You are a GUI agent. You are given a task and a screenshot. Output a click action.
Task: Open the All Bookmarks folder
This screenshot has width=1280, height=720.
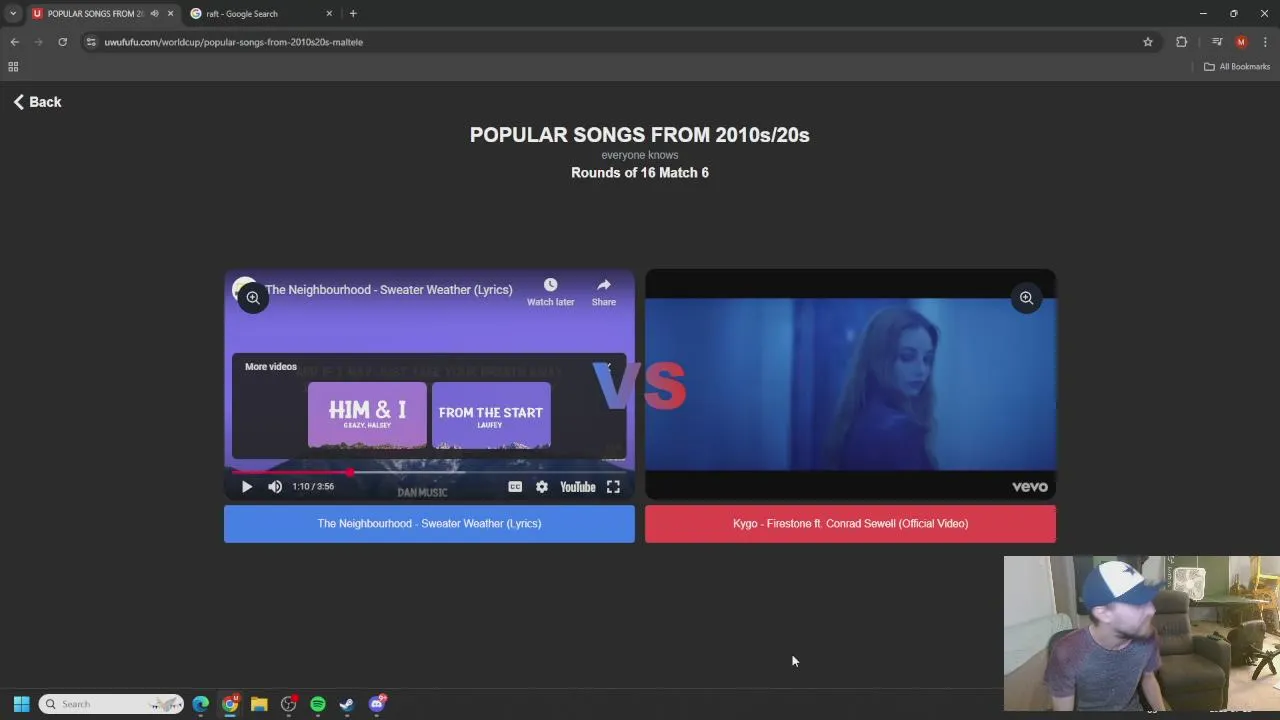[1237, 67]
